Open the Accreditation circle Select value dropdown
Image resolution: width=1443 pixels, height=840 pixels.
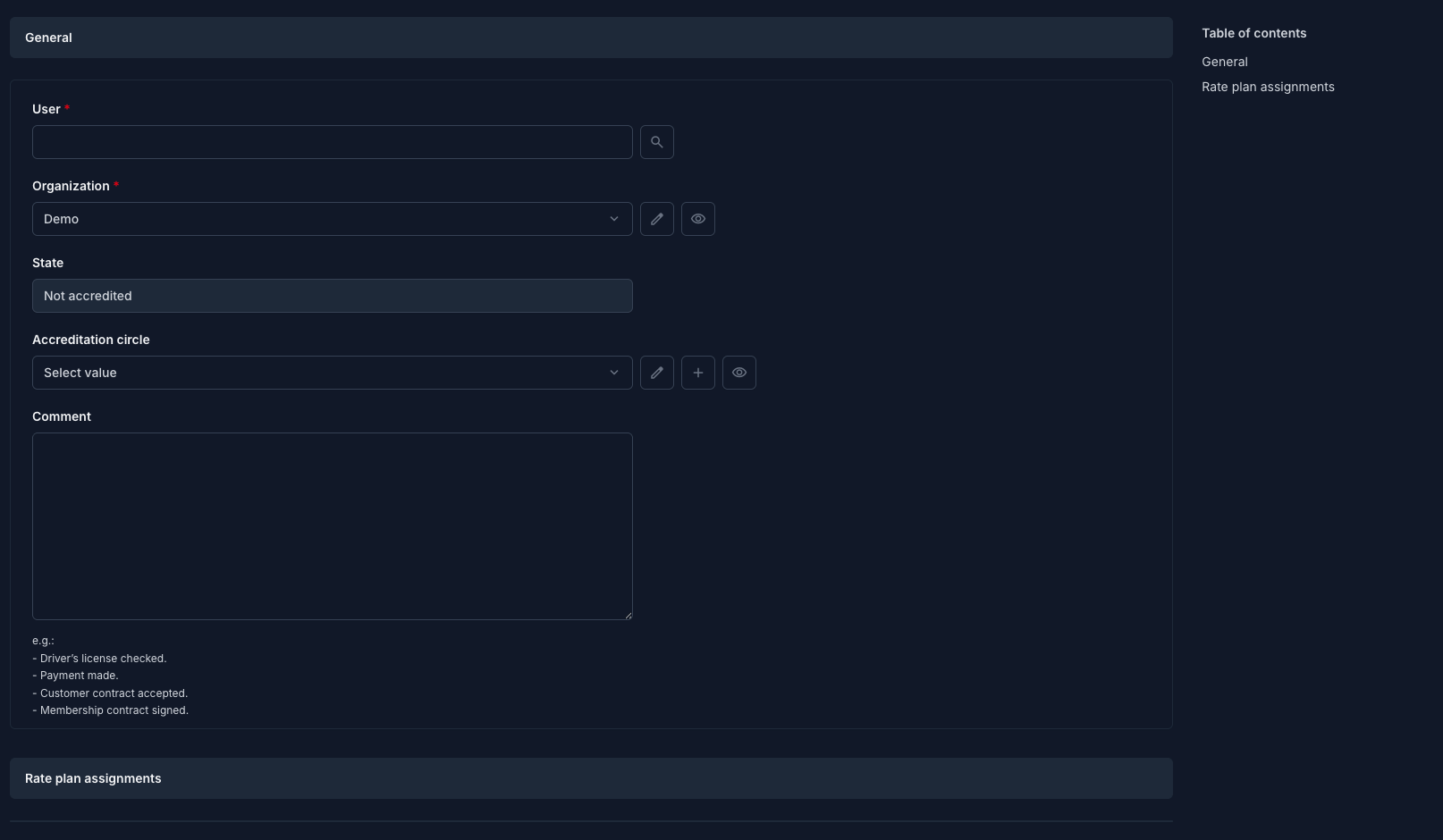[332, 373]
